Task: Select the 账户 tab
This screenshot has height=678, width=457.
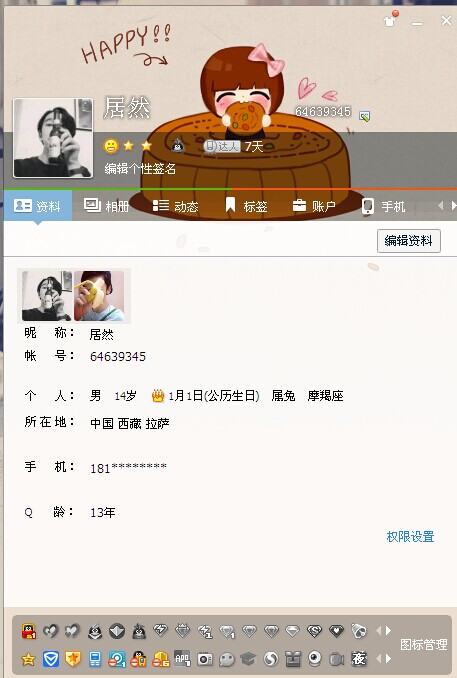Action: (314, 206)
